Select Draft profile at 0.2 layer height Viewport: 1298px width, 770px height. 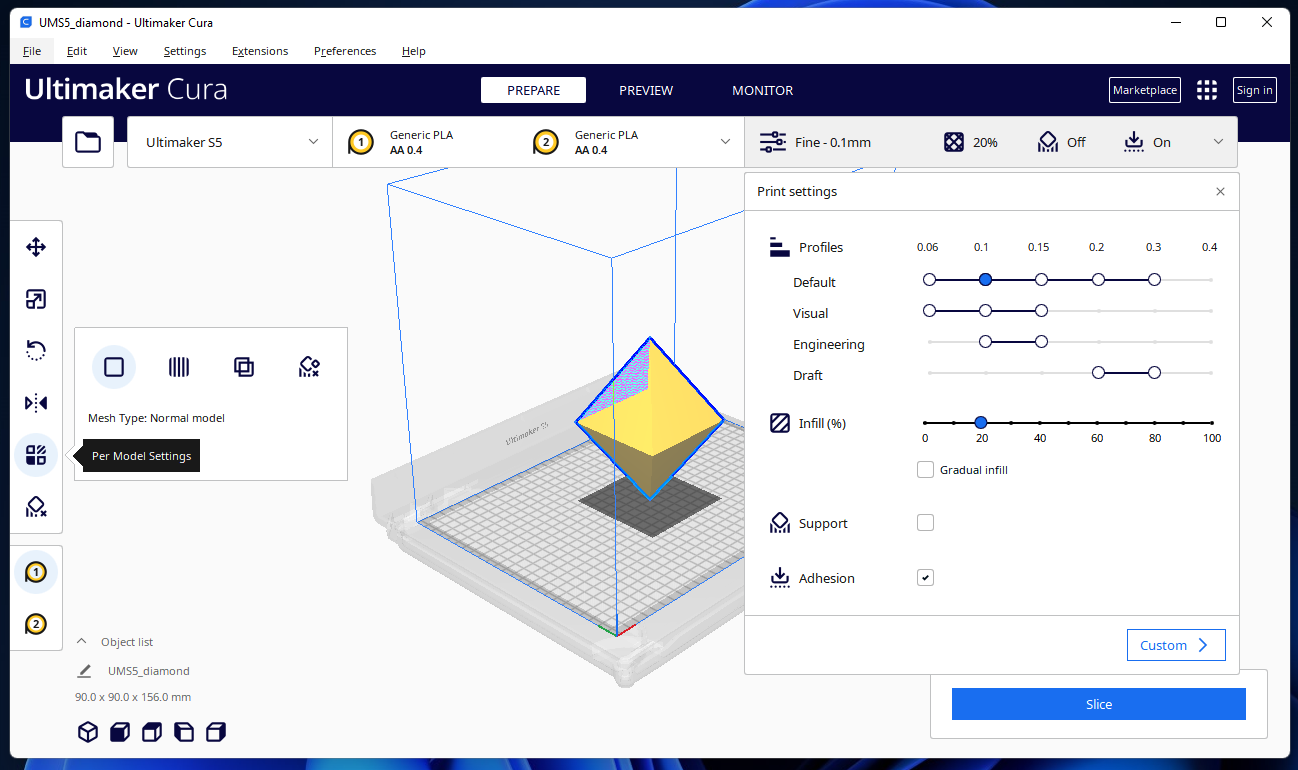[1098, 373]
